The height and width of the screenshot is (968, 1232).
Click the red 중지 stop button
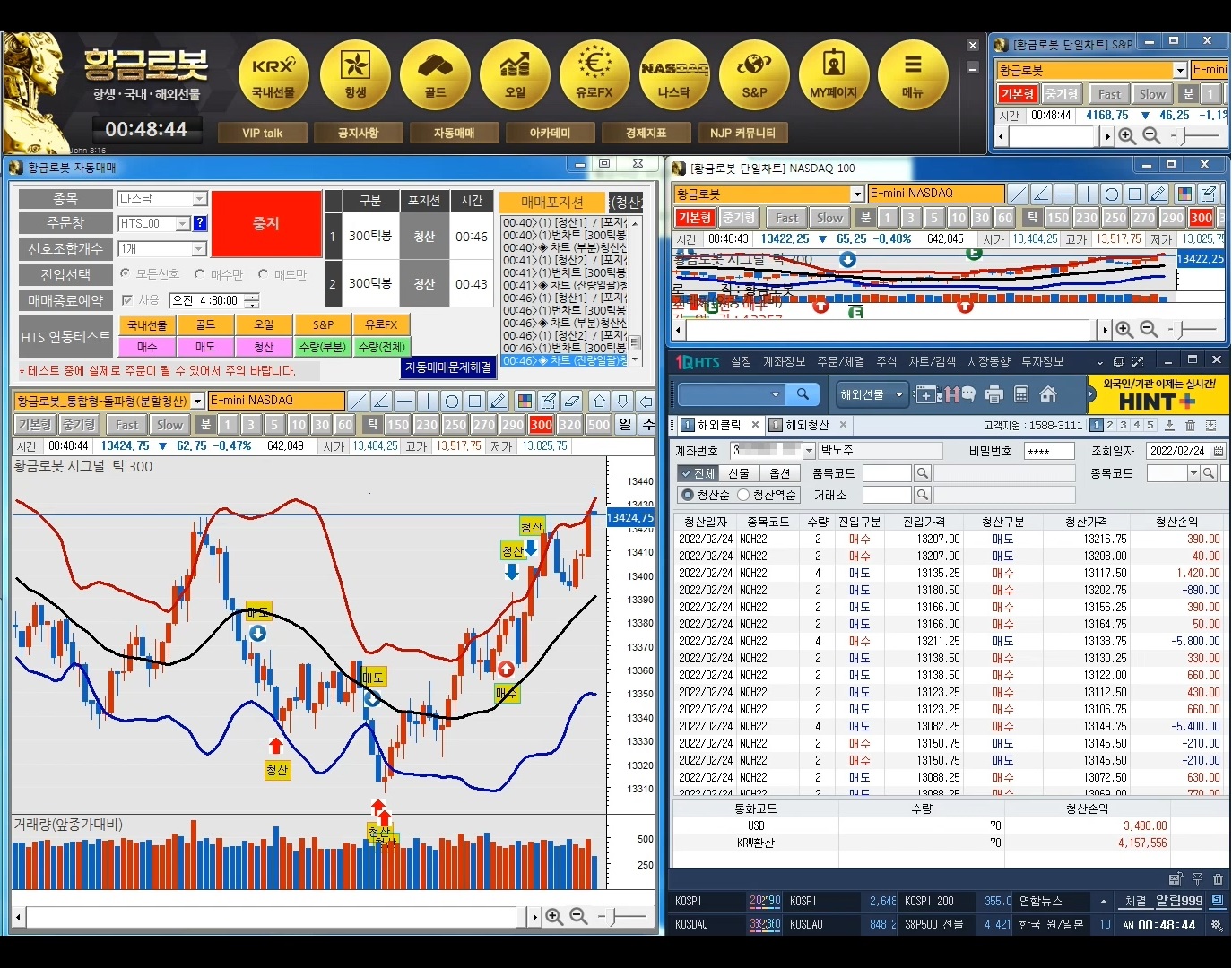coord(266,224)
